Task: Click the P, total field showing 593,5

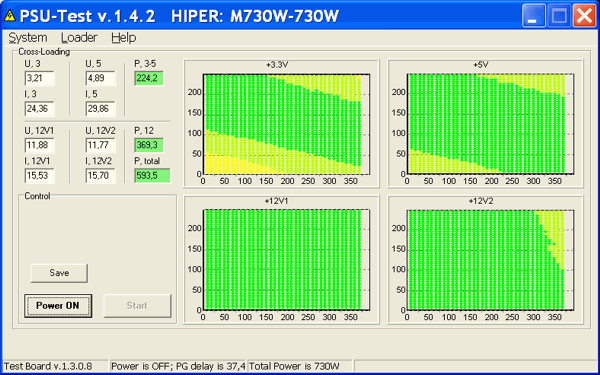Action: tap(152, 176)
